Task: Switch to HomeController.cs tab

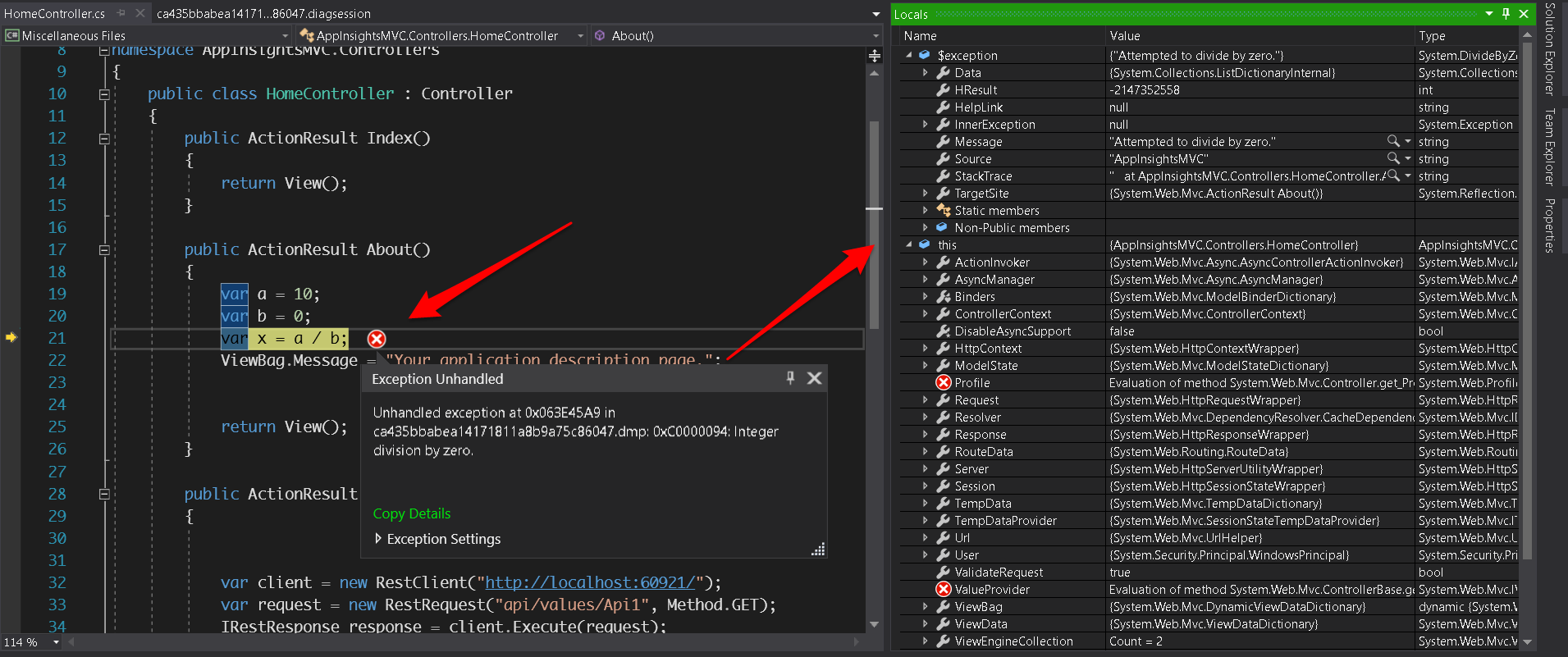Action: [55, 13]
